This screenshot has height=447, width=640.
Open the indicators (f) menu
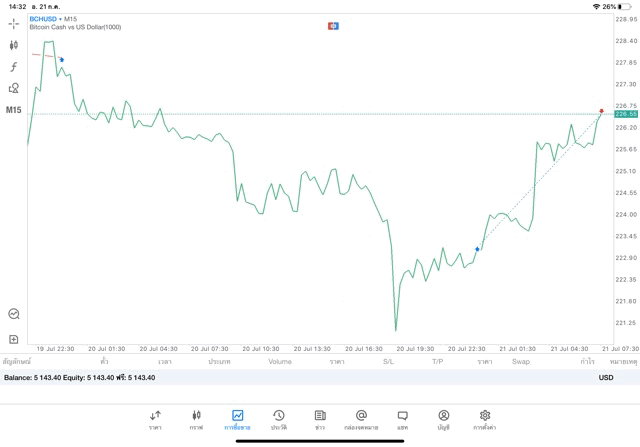pos(14,67)
